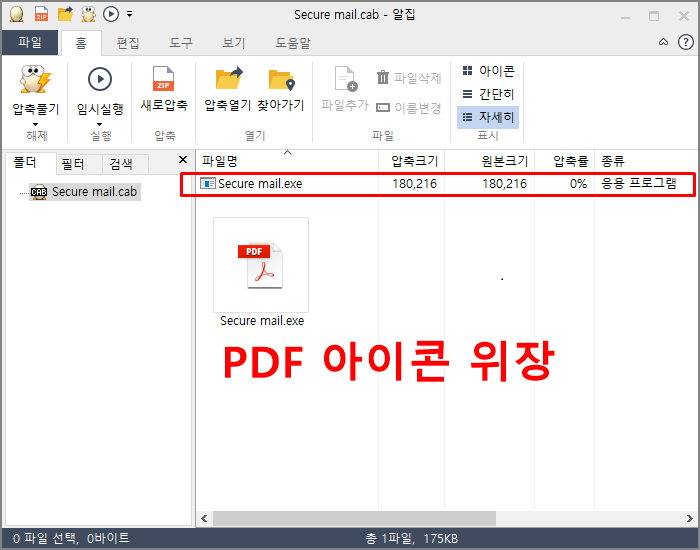Switch display to 간단히 view
Image resolution: width=700 pixels, height=550 pixels.
pyautogui.click(x=488, y=94)
